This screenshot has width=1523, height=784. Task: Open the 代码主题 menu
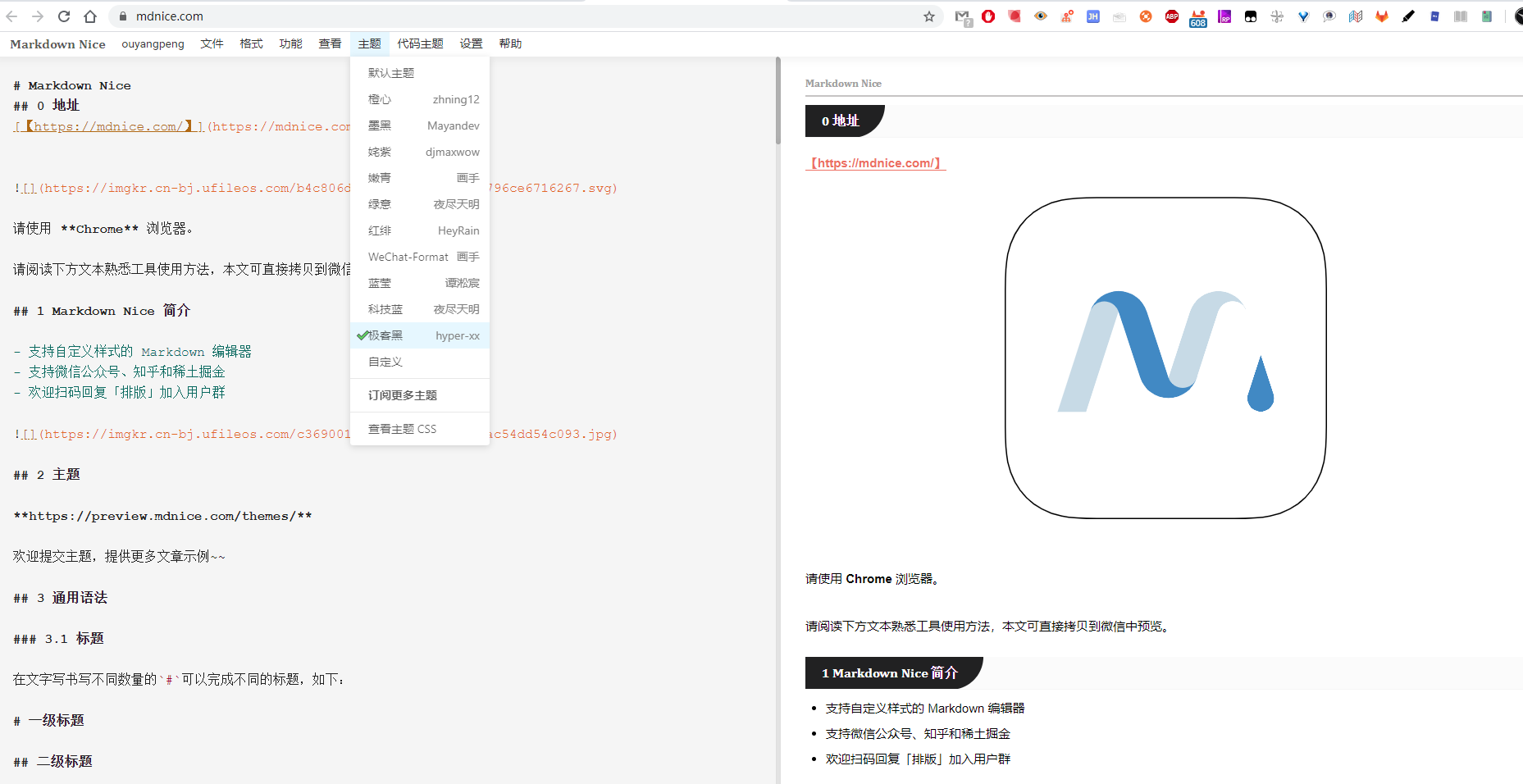point(420,43)
